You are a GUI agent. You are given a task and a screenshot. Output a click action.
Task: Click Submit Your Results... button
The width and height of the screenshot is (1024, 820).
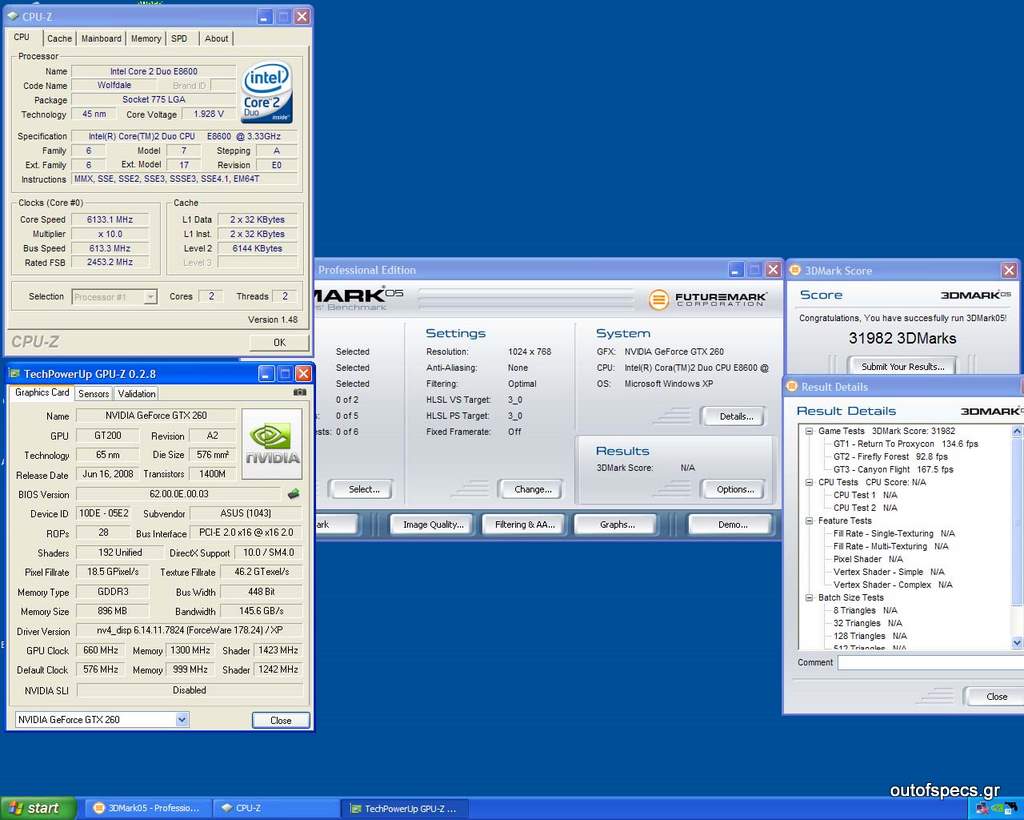tap(903, 366)
